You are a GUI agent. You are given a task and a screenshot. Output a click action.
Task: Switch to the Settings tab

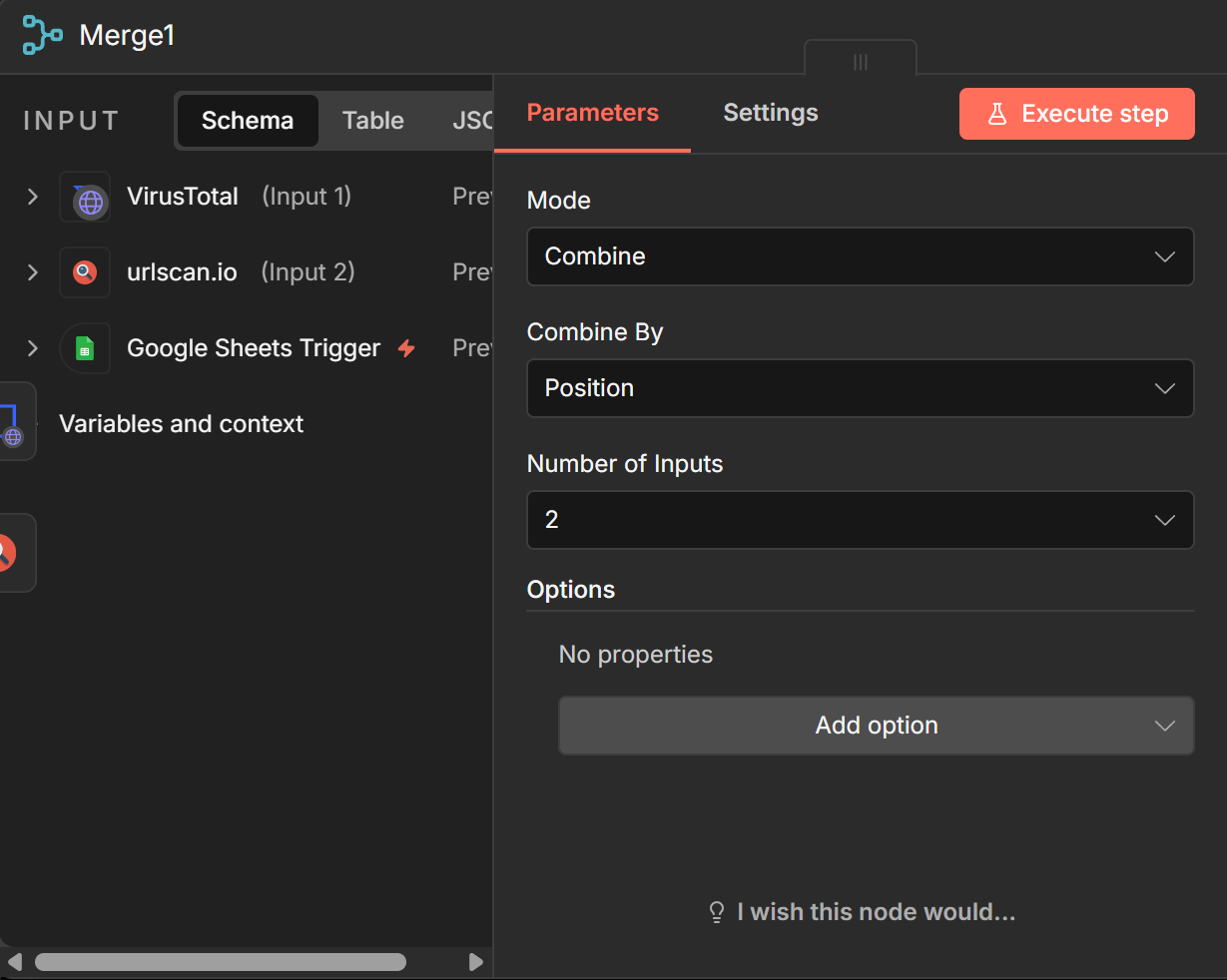coord(771,113)
